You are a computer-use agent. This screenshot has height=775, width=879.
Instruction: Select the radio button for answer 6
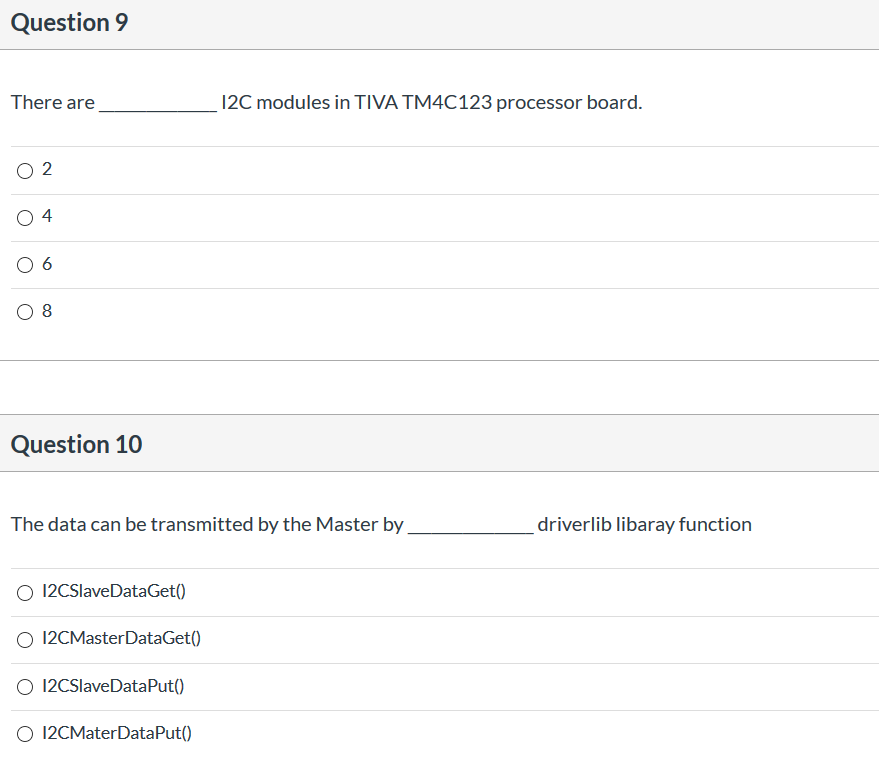point(24,264)
